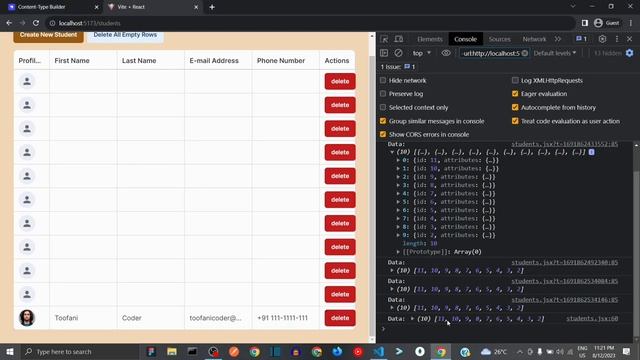Viewport: 640px width, 360px height.
Task: Clear the console filter text
Action: [524, 53]
